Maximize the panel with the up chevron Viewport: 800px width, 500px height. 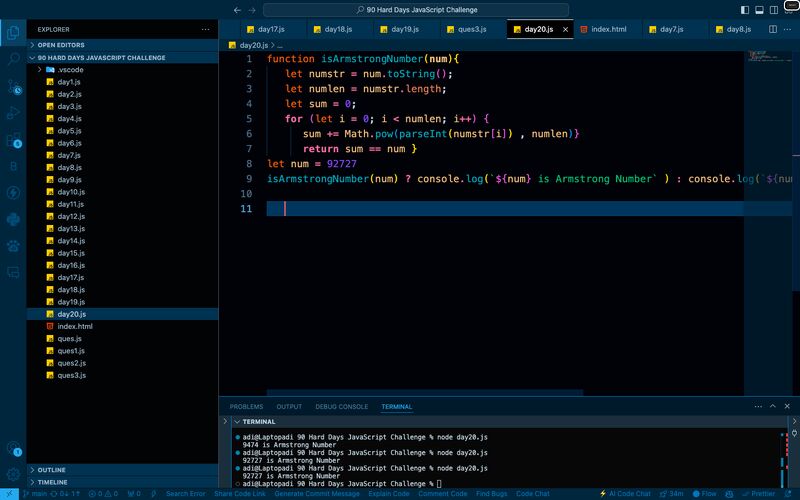[x=772, y=406]
